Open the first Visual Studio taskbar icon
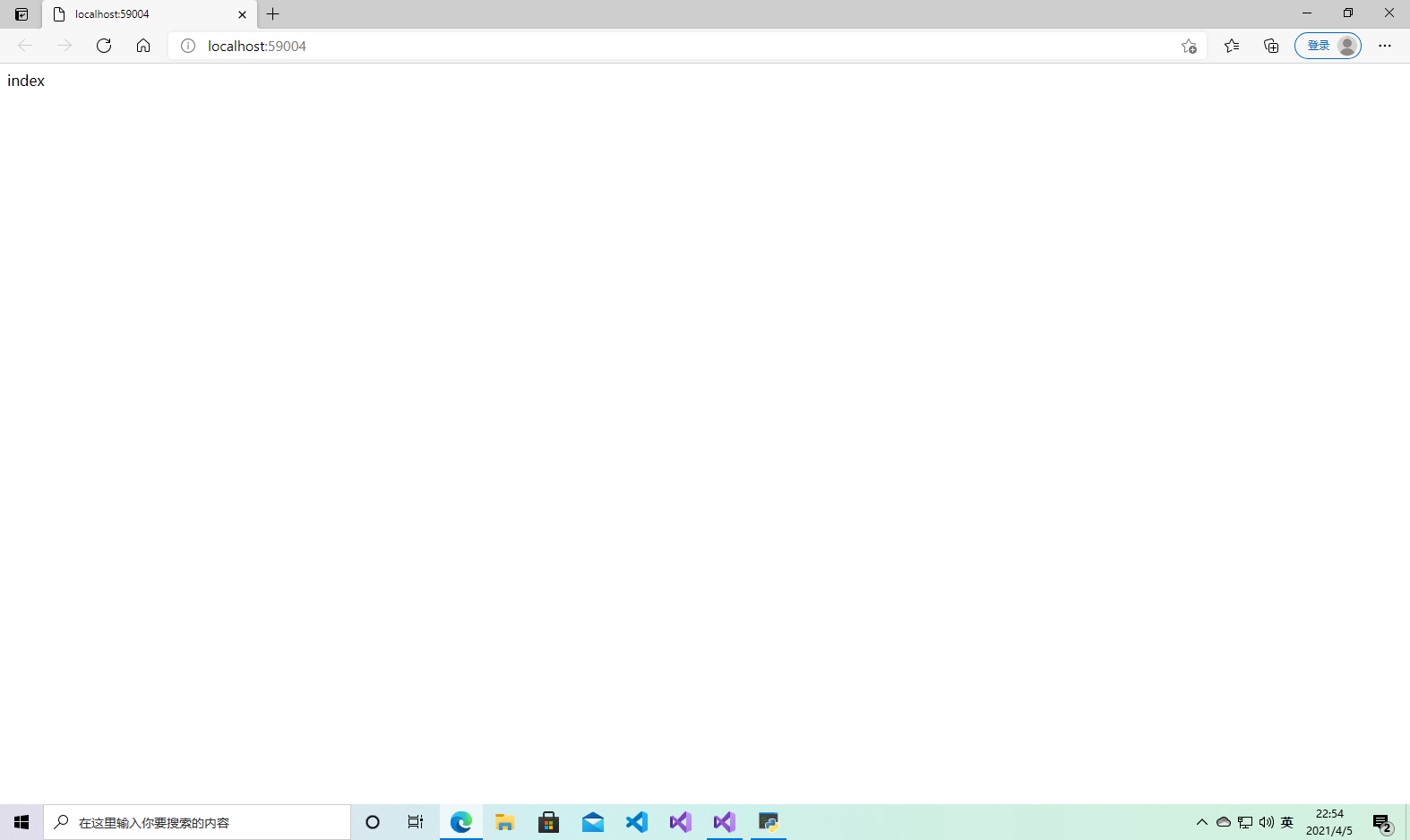 [681, 822]
